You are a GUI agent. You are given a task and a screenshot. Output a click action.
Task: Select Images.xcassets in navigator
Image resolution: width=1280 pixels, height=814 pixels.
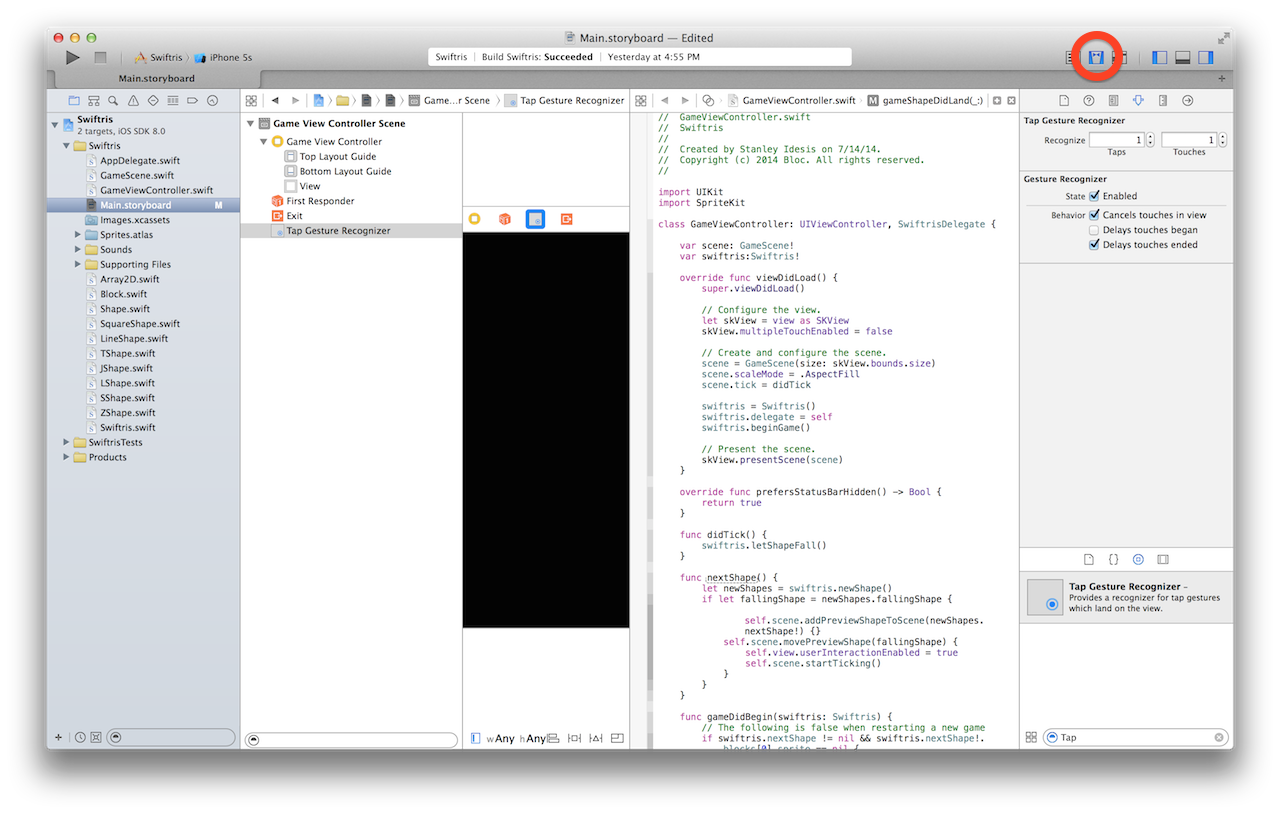point(135,220)
